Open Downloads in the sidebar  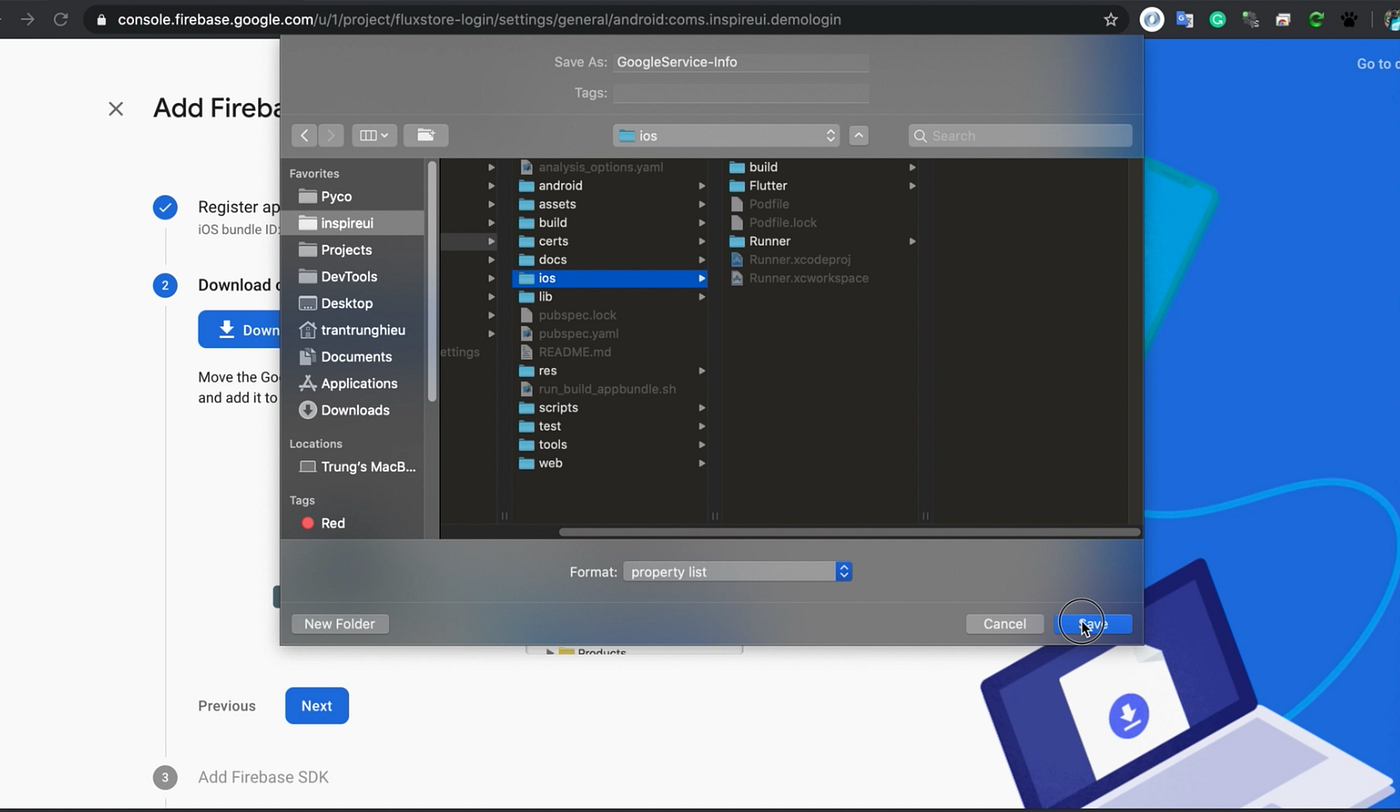(x=353, y=410)
